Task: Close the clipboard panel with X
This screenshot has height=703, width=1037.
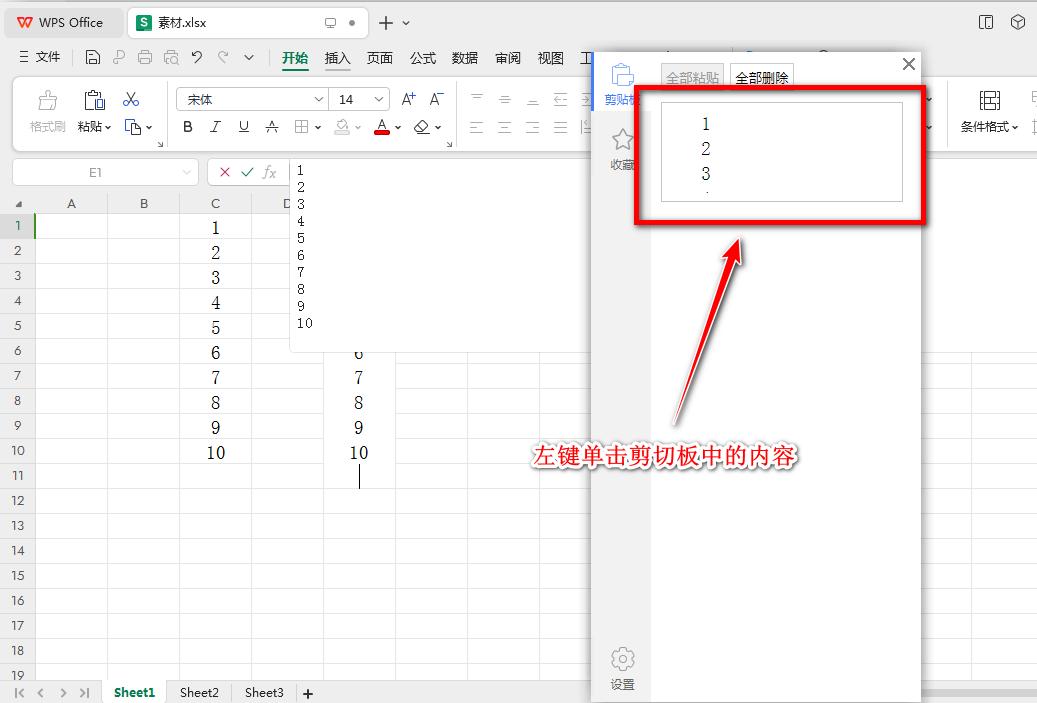Action: (x=909, y=64)
